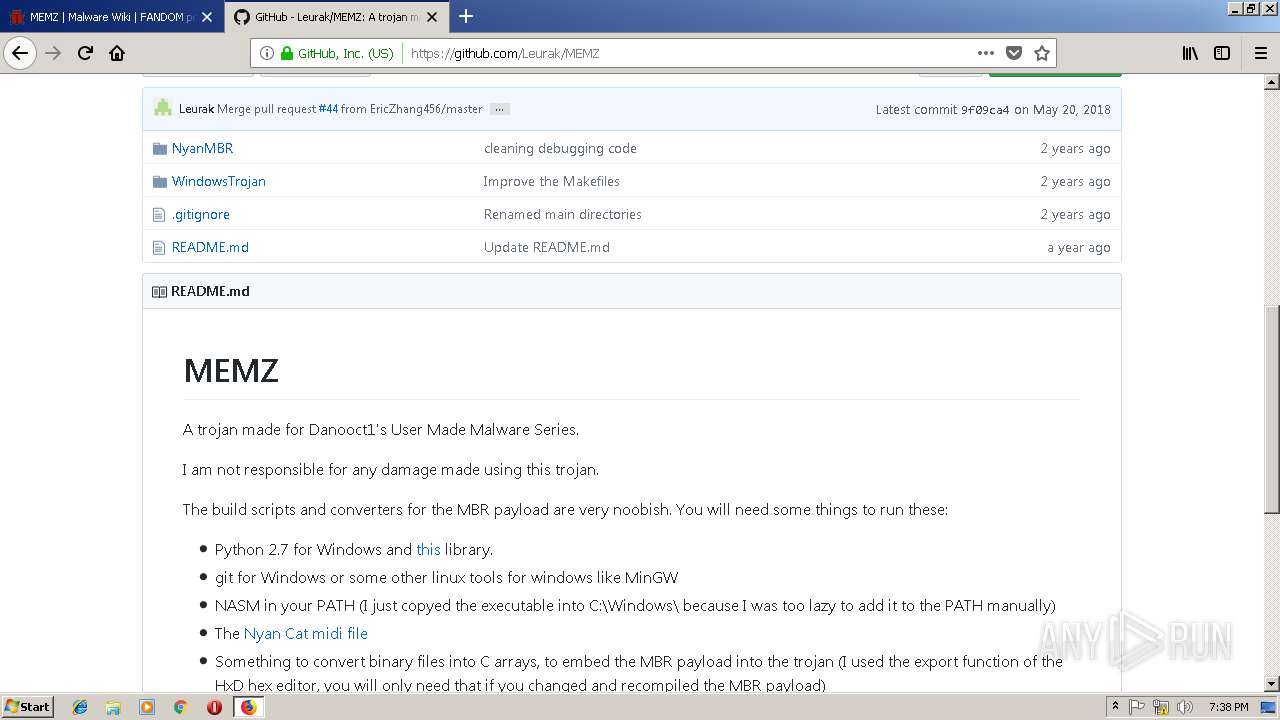Launch Internet Explorer from the taskbar

coord(80,707)
